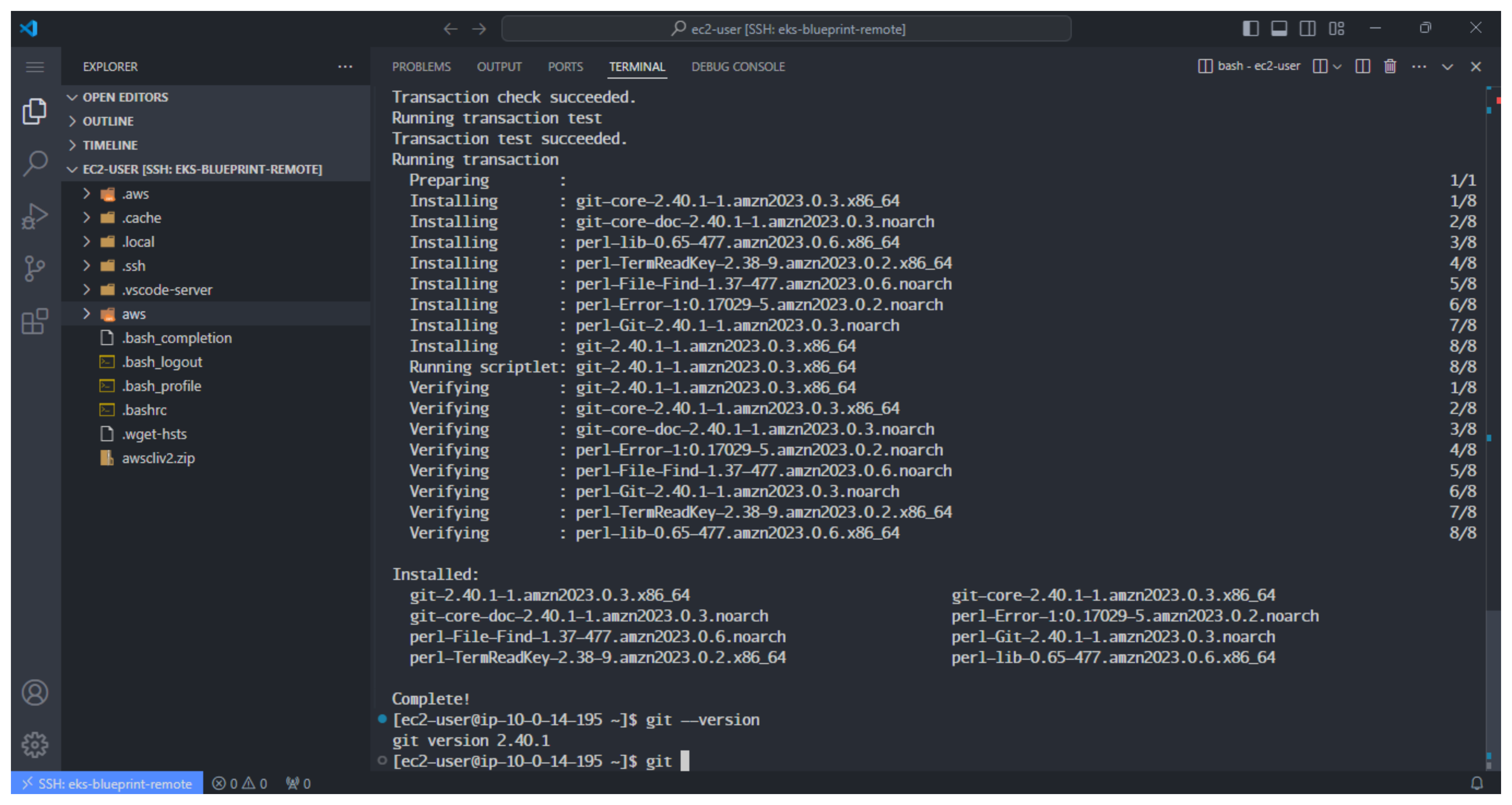This screenshot has width=1512, height=805.
Task: Collapse the OPEN EDITORS section
Action: (216, 97)
